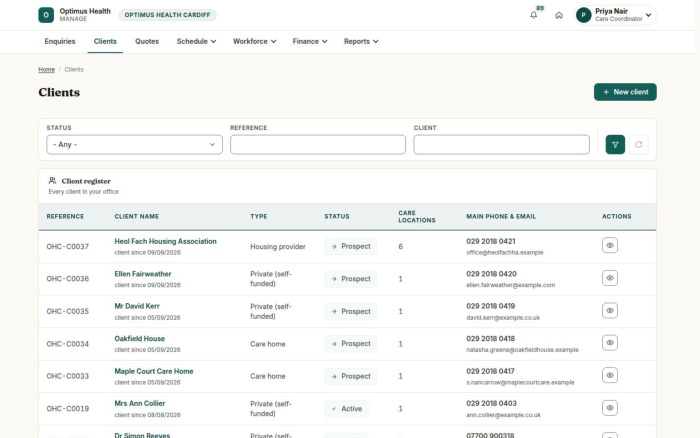Click email david.kerr@example.co.uk

tap(503, 317)
